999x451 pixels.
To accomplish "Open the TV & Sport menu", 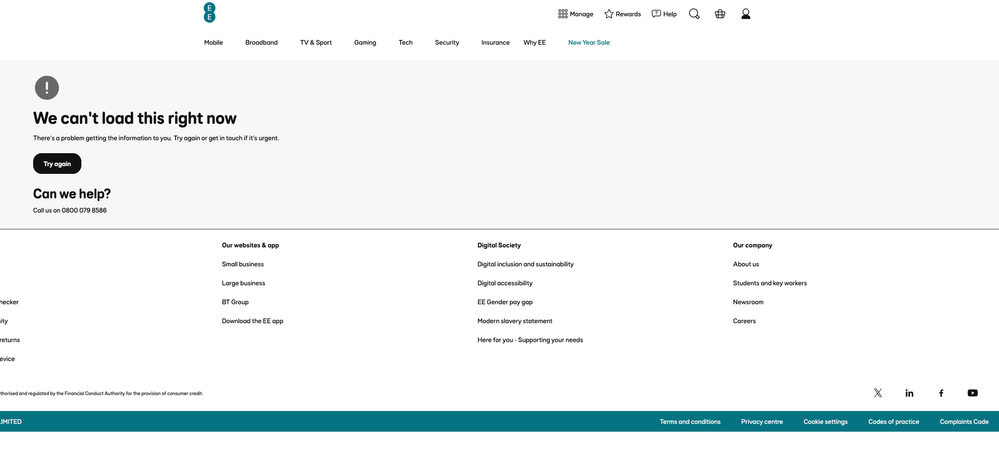I will 316,43.
